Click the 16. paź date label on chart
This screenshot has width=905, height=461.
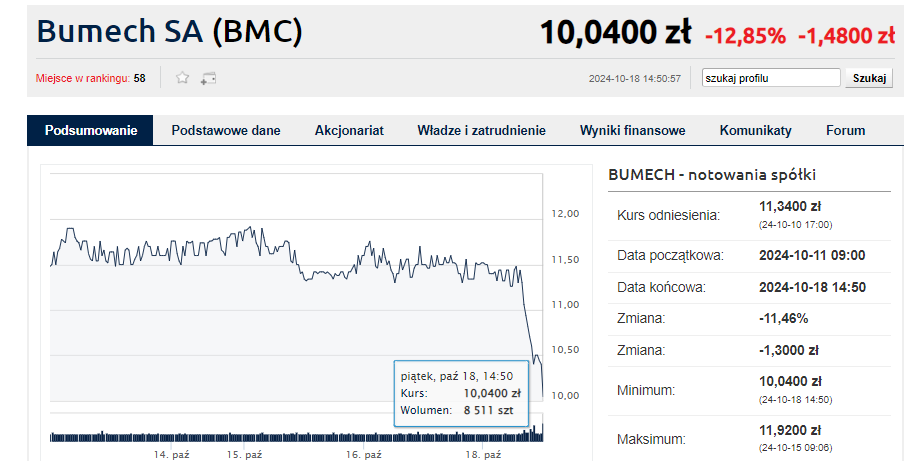(x=364, y=455)
